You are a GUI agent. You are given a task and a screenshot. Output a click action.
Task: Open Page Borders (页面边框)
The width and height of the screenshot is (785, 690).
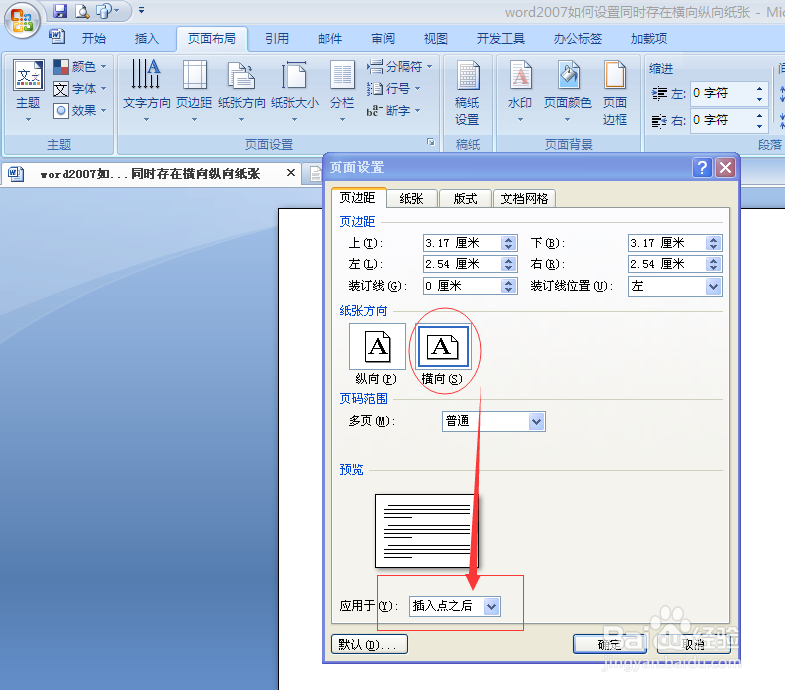coord(615,93)
